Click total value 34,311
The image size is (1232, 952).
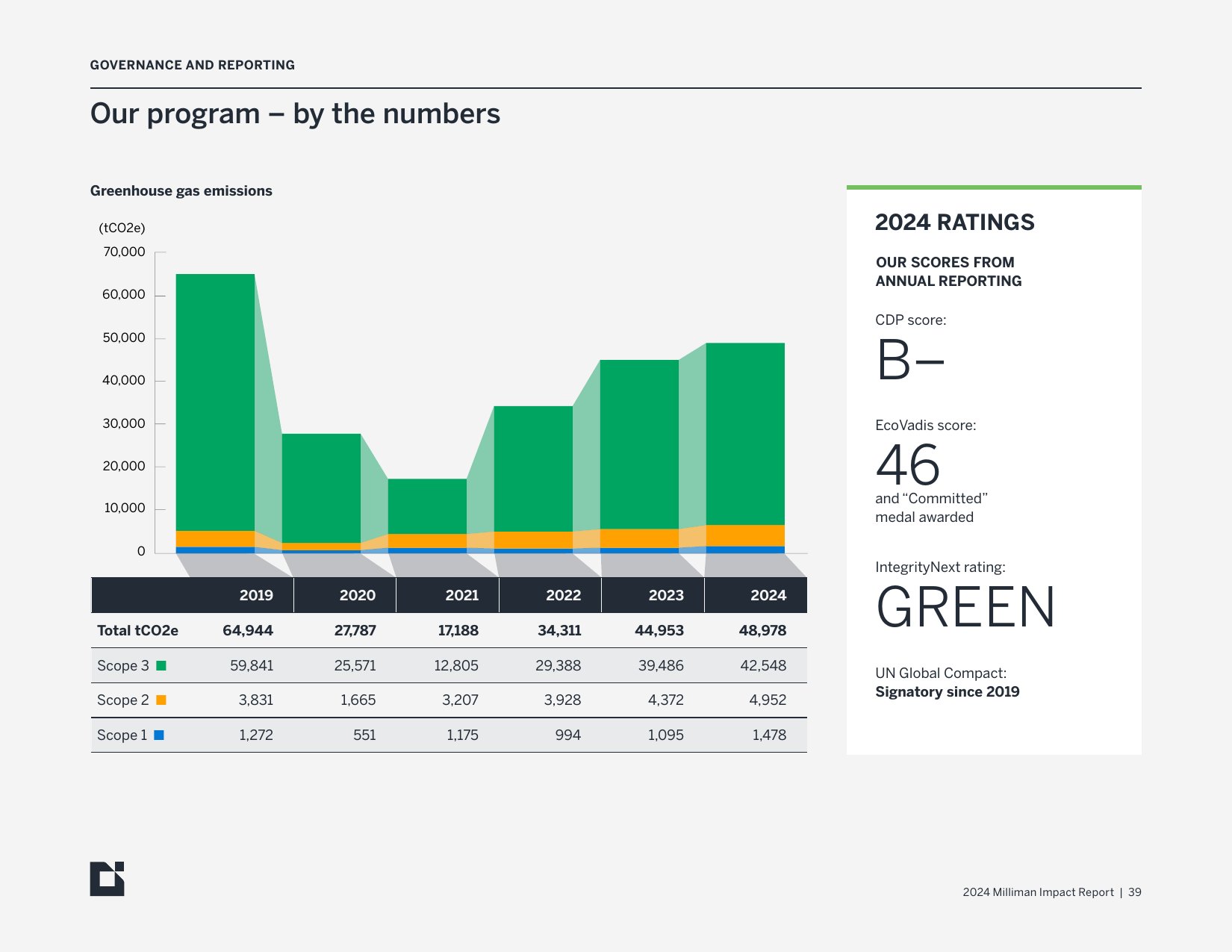coord(559,630)
